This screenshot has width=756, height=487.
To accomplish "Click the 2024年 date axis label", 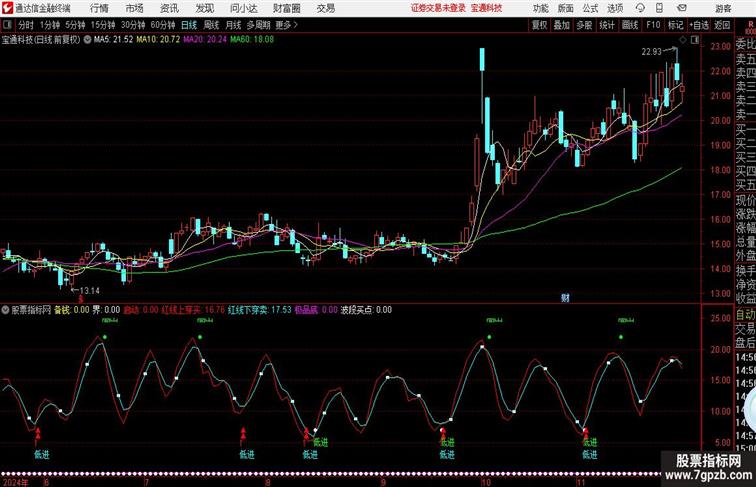I will pyautogui.click(x=15, y=483).
